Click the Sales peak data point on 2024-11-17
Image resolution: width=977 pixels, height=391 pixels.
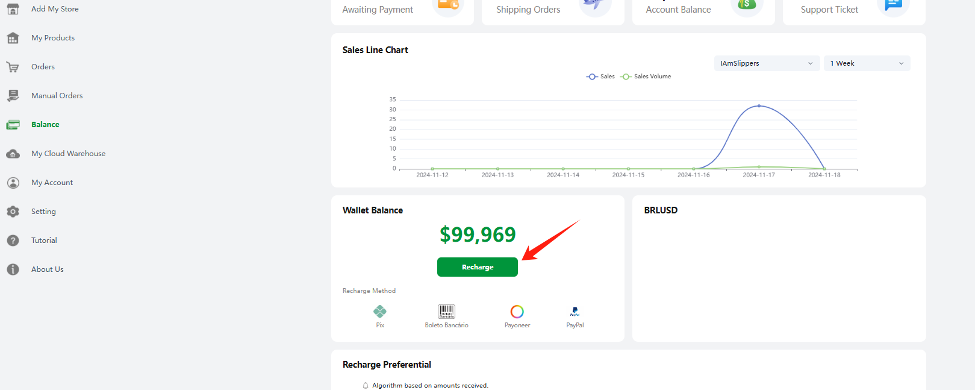tap(759, 106)
